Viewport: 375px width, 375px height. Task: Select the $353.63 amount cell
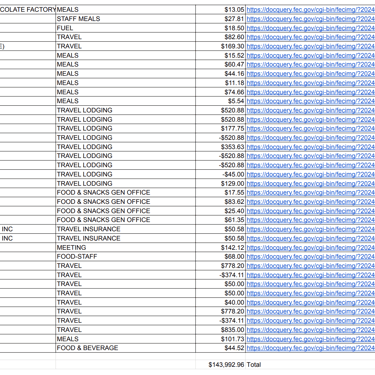tap(221, 147)
